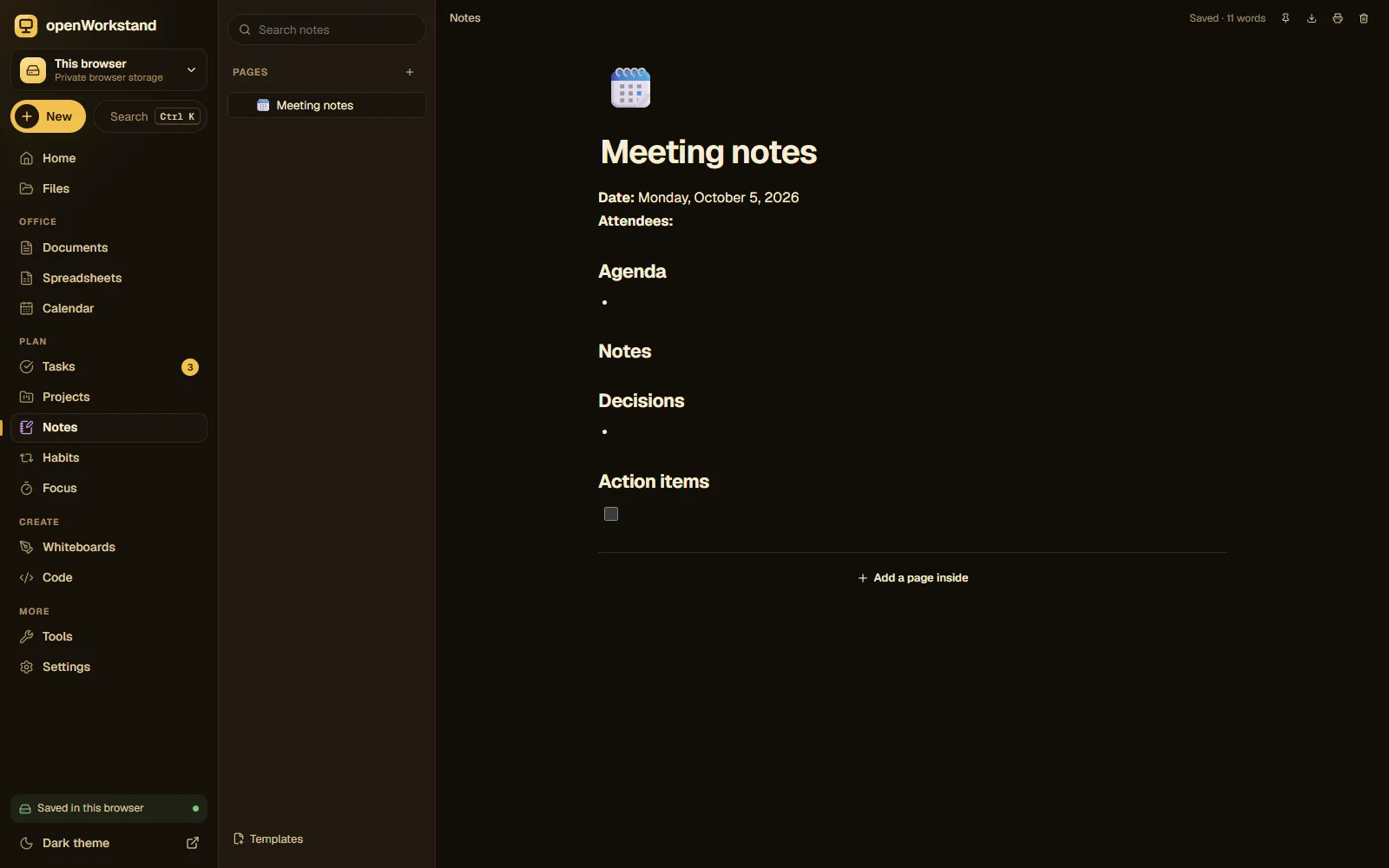Open Settings
The image size is (1389, 868).
[x=109, y=667]
